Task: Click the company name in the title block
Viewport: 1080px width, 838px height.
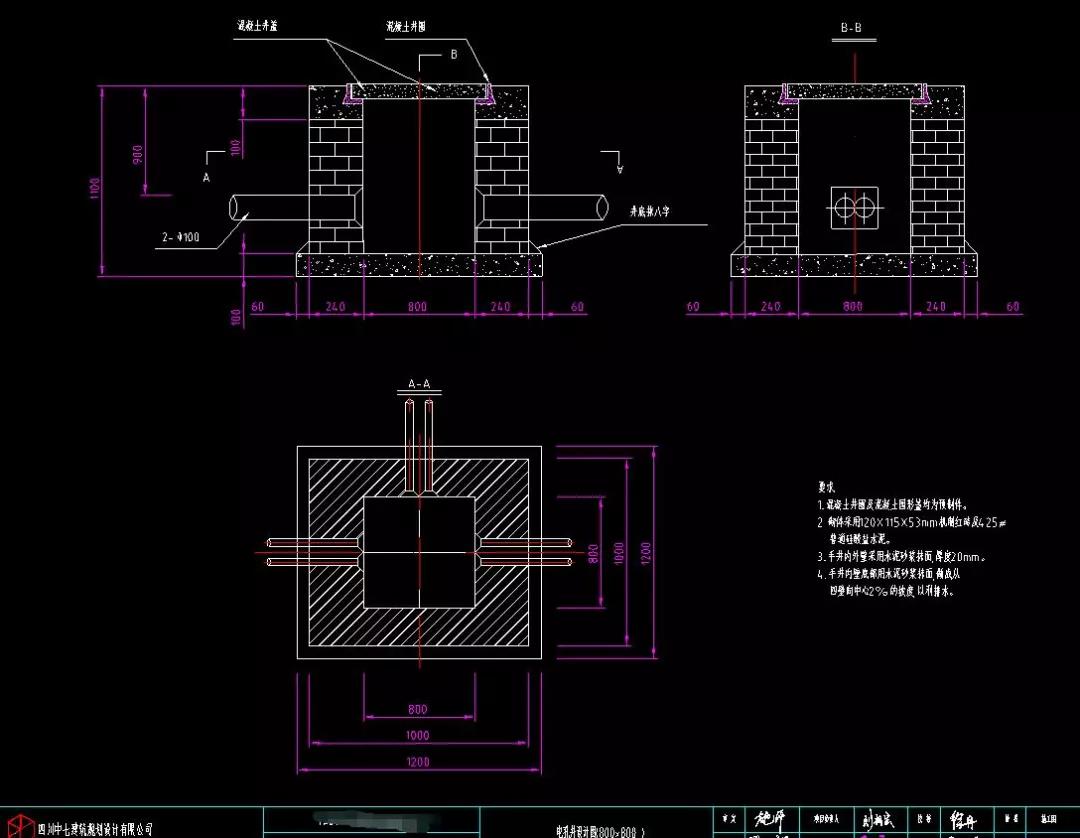Action: pos(95,828)
